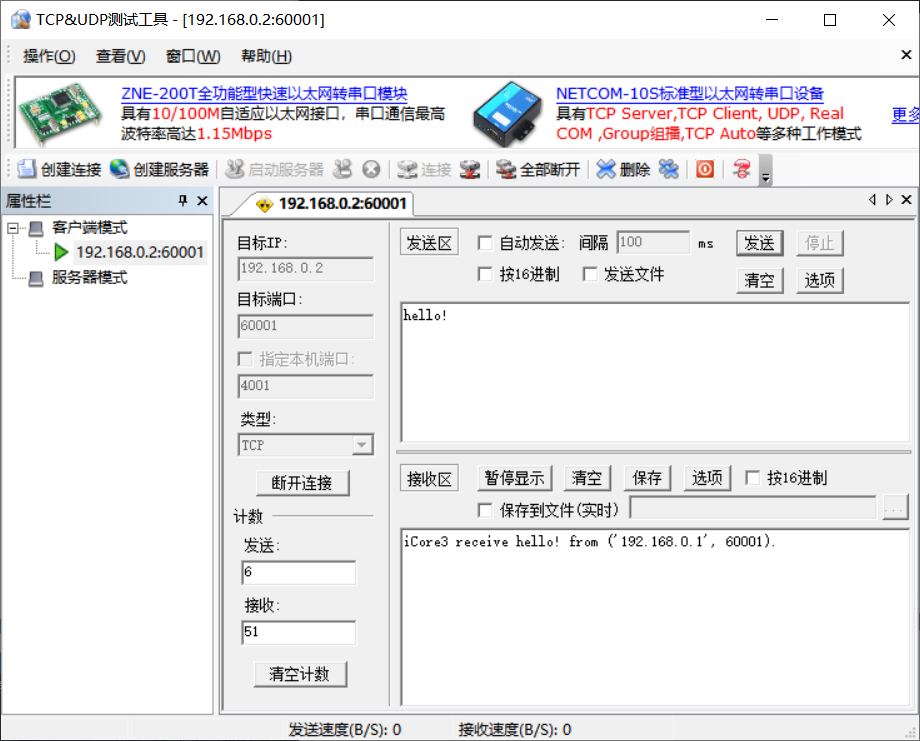Collapse the 客户端模式 tree node
This screenshot has height=741, width=920.
[13, 228]
